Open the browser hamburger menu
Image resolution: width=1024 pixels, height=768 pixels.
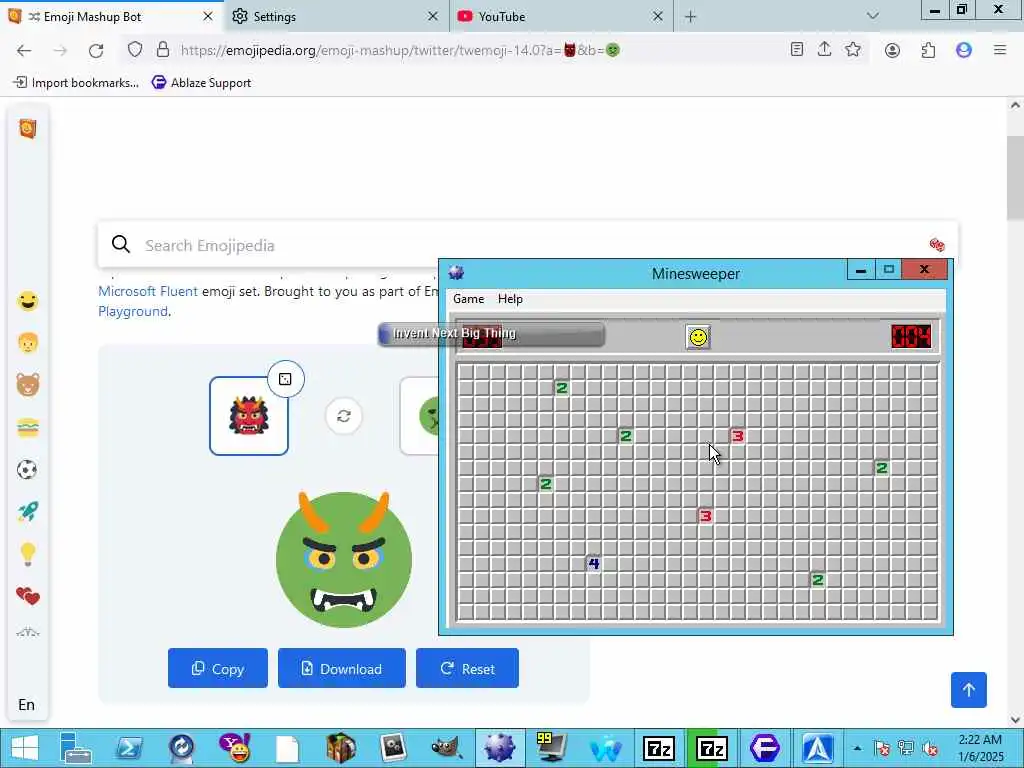(1000, 50)
